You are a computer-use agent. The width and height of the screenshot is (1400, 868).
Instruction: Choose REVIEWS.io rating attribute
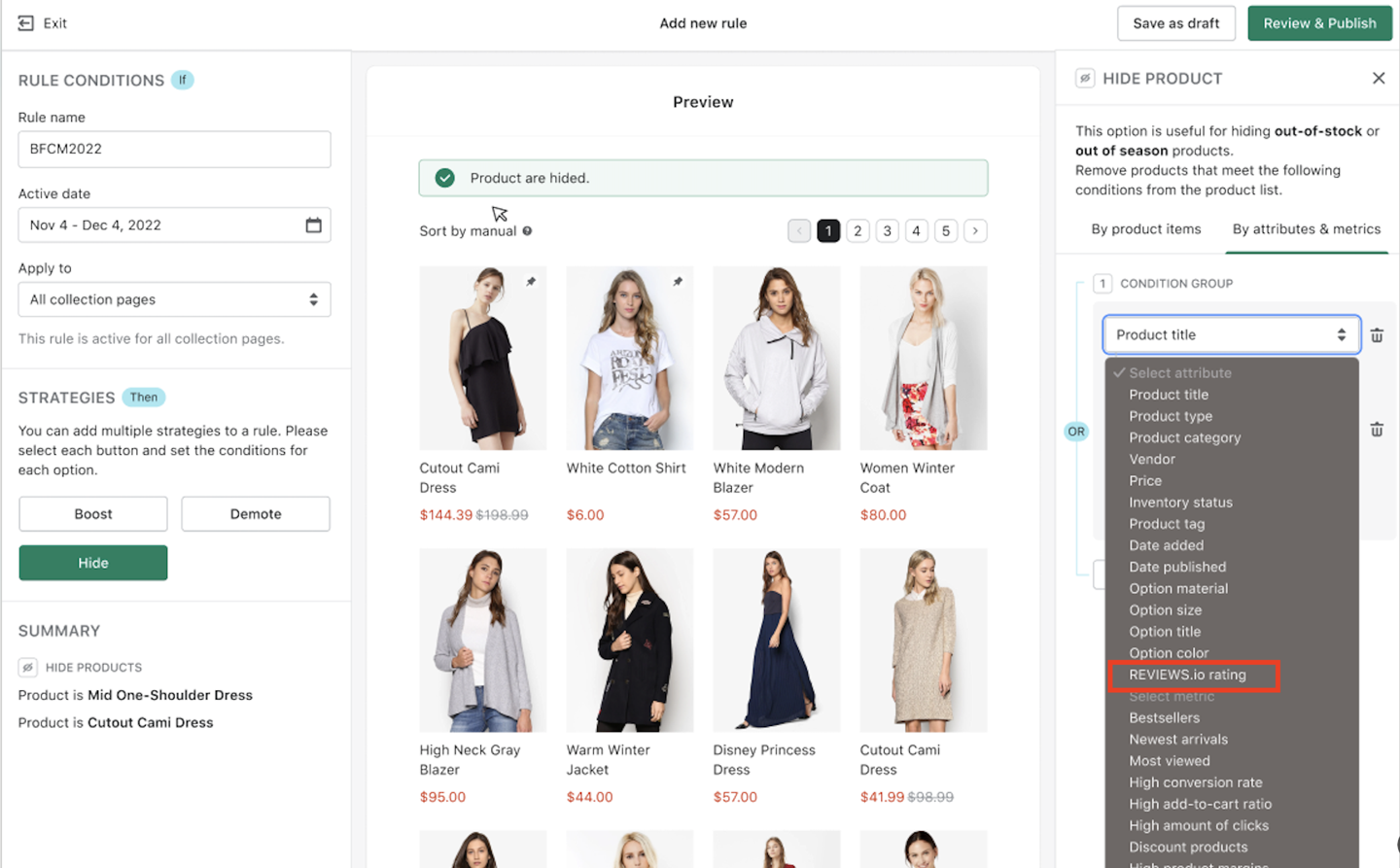point(1187,675)
